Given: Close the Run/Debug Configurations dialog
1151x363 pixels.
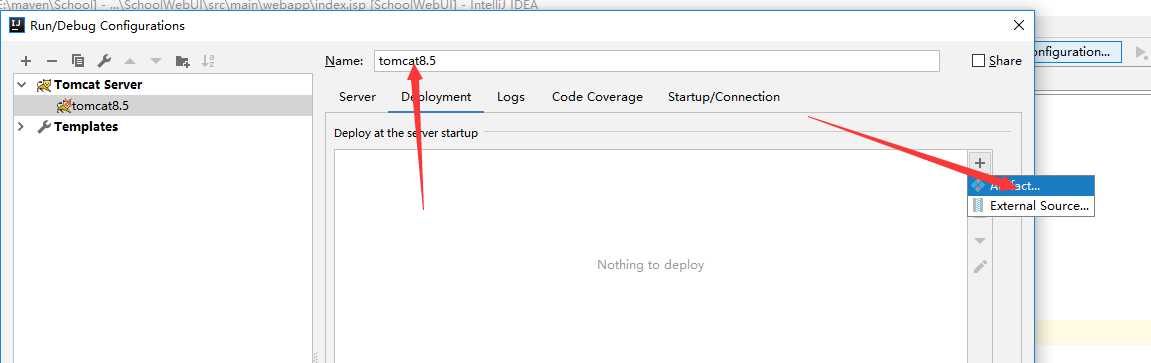Looking at the screenshot, I should (x=1019, y=26).
